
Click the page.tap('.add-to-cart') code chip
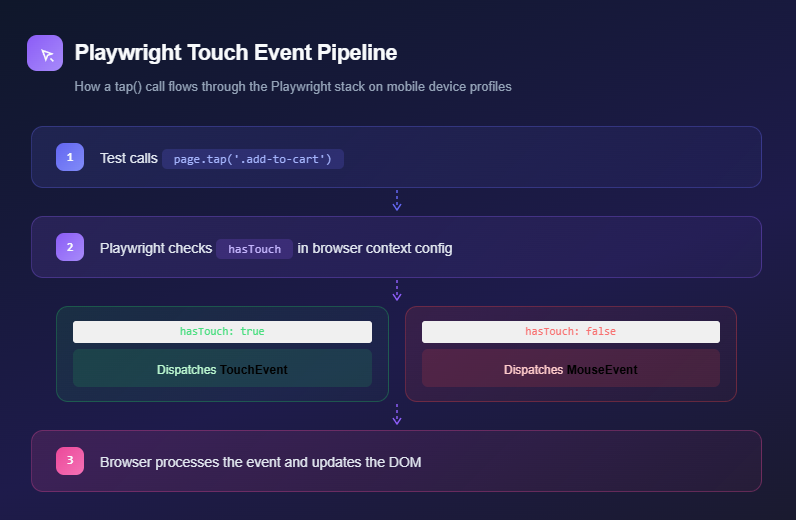pyautogui.click(x=253, y=158)
